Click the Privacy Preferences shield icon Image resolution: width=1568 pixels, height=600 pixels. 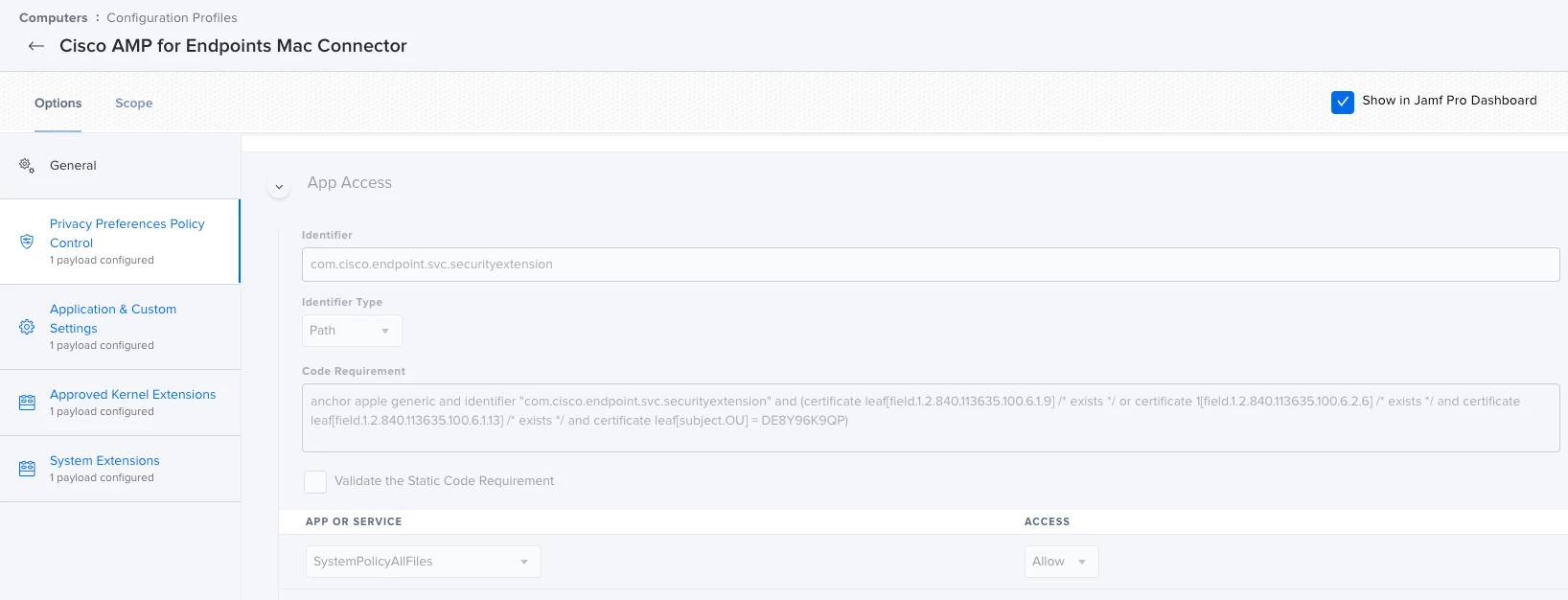(27, 242)
